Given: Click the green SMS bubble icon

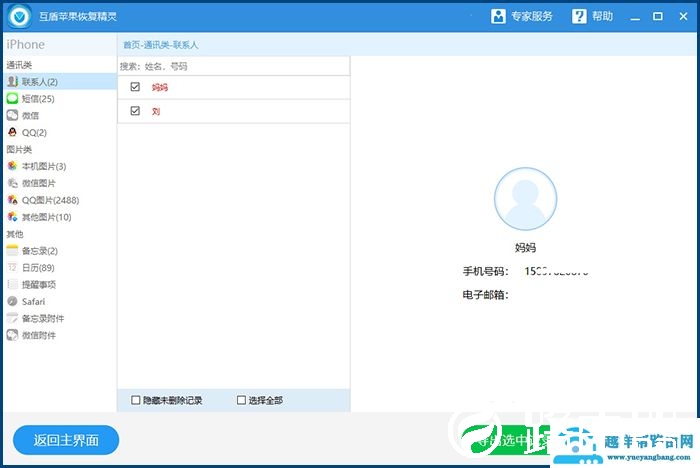Looking at the screenshot, I should coord(12,98).
